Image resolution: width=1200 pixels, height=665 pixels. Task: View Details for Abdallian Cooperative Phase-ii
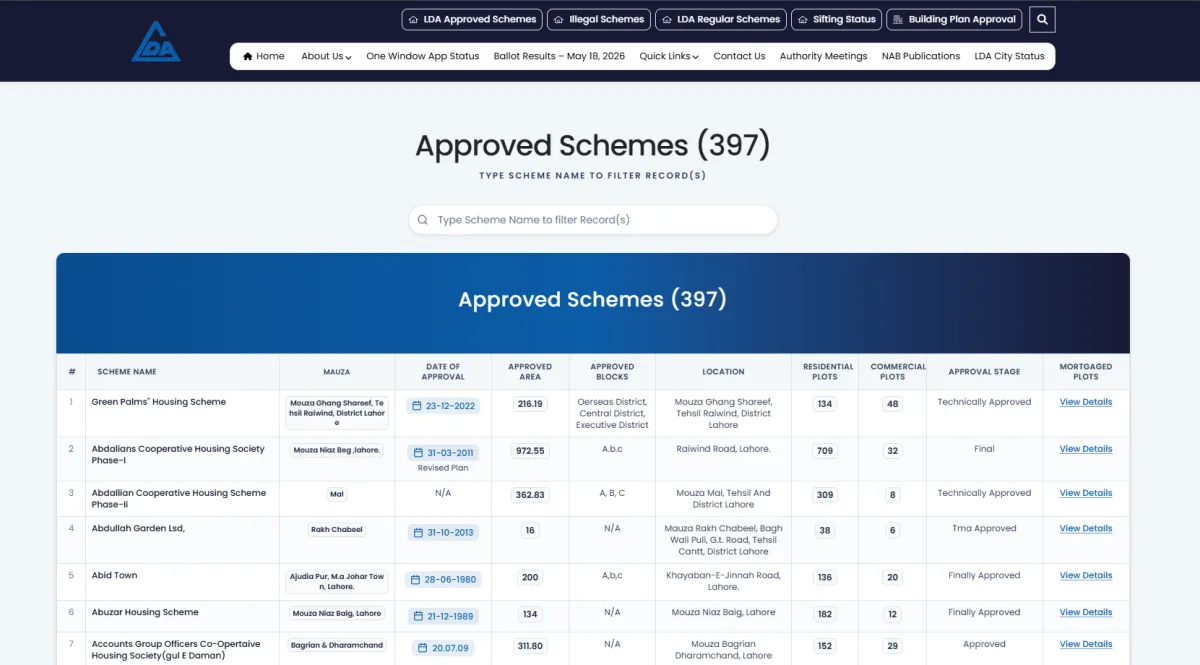pos(1086,493)
